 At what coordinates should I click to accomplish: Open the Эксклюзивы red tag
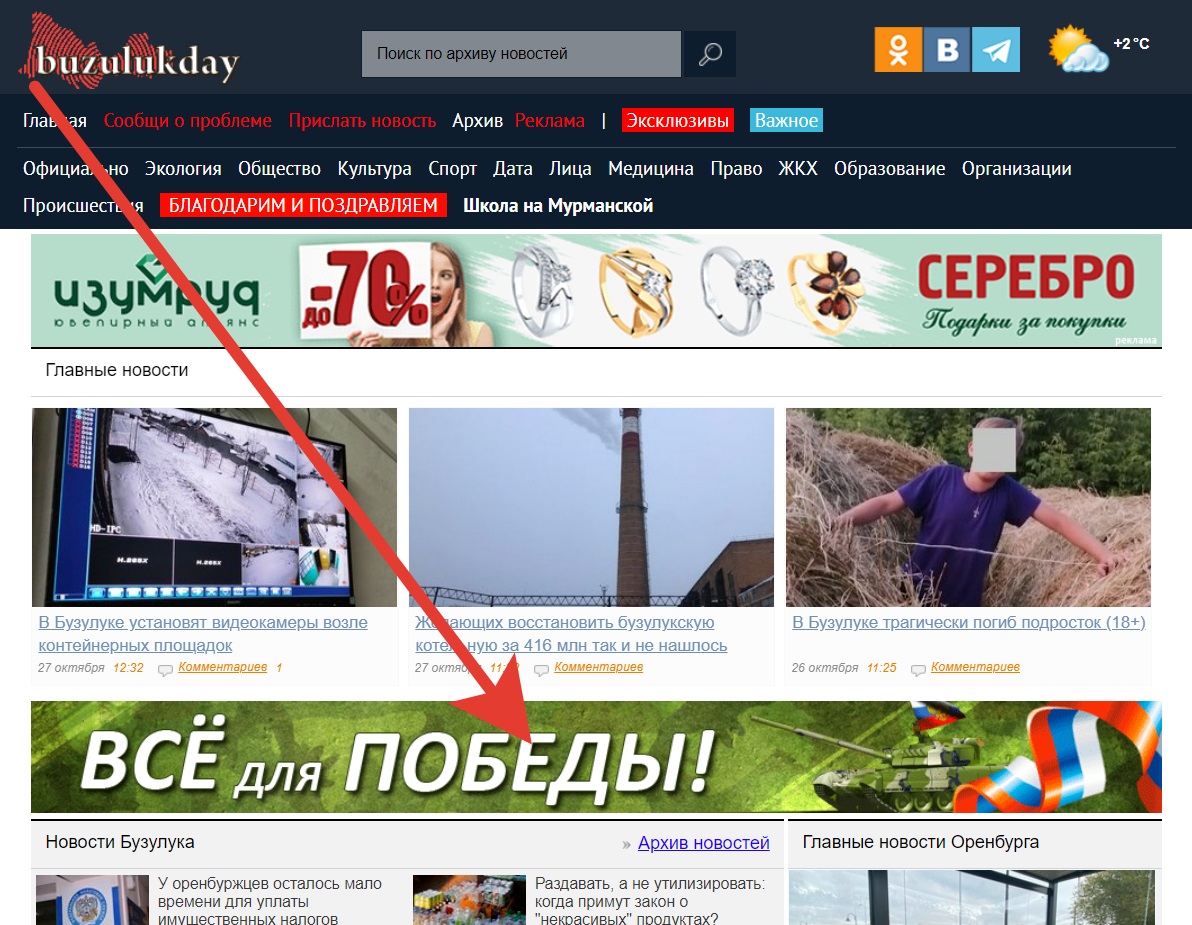coord(677,121)
